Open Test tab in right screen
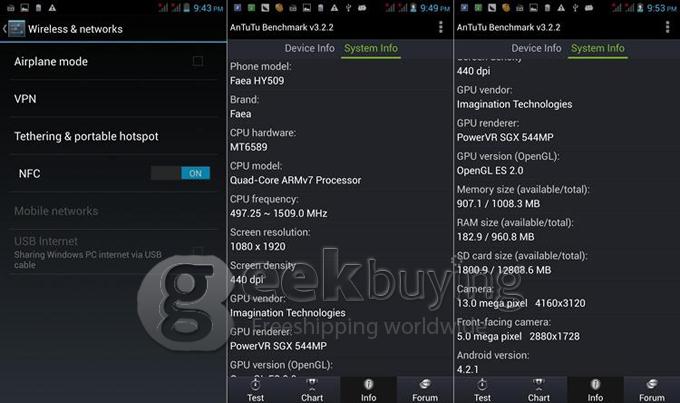The width and height of the screenshot is (680, 403). [482, 390]
